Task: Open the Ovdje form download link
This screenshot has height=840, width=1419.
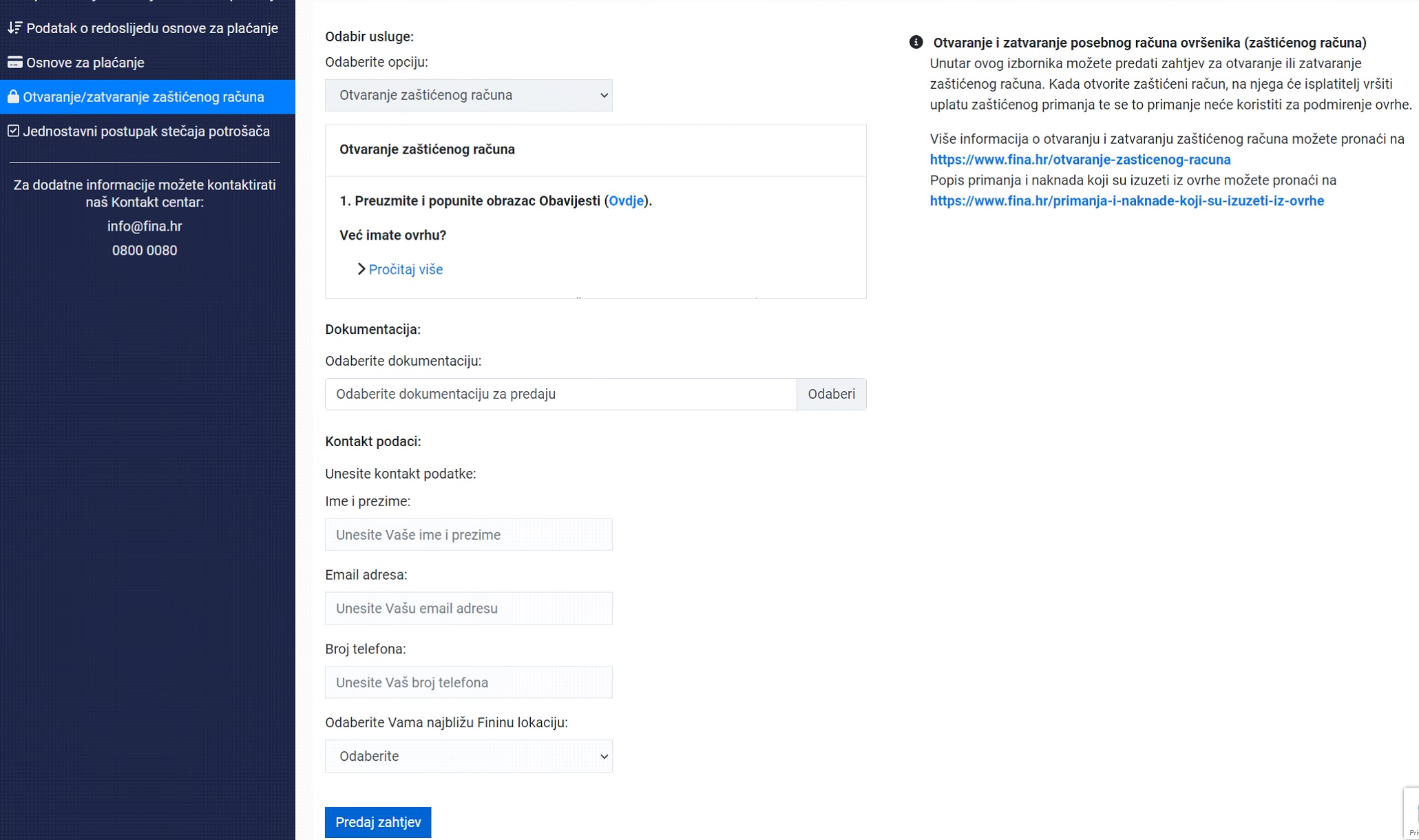Action: pos(626,201)
